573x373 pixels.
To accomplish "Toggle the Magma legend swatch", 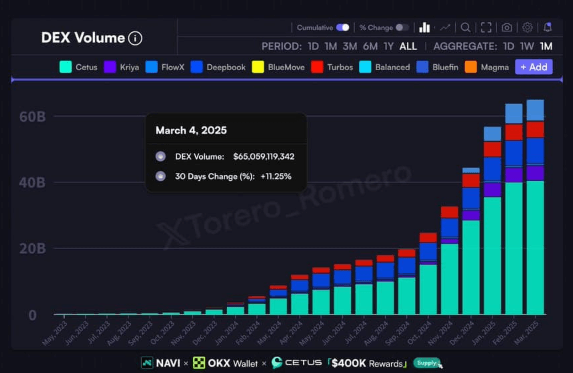I will coord(471,67).
